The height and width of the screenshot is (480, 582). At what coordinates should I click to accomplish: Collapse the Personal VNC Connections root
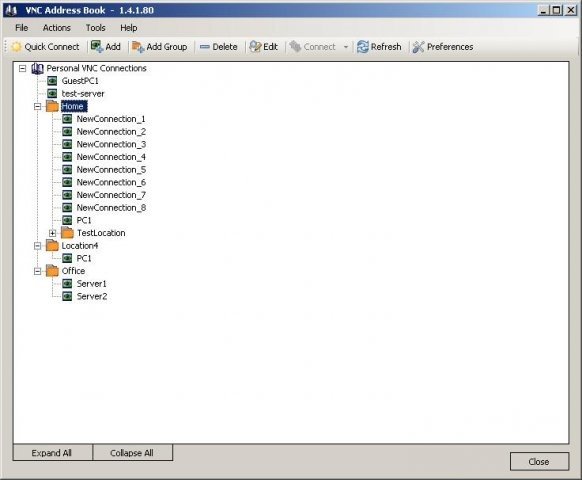(x=23, y=68)
